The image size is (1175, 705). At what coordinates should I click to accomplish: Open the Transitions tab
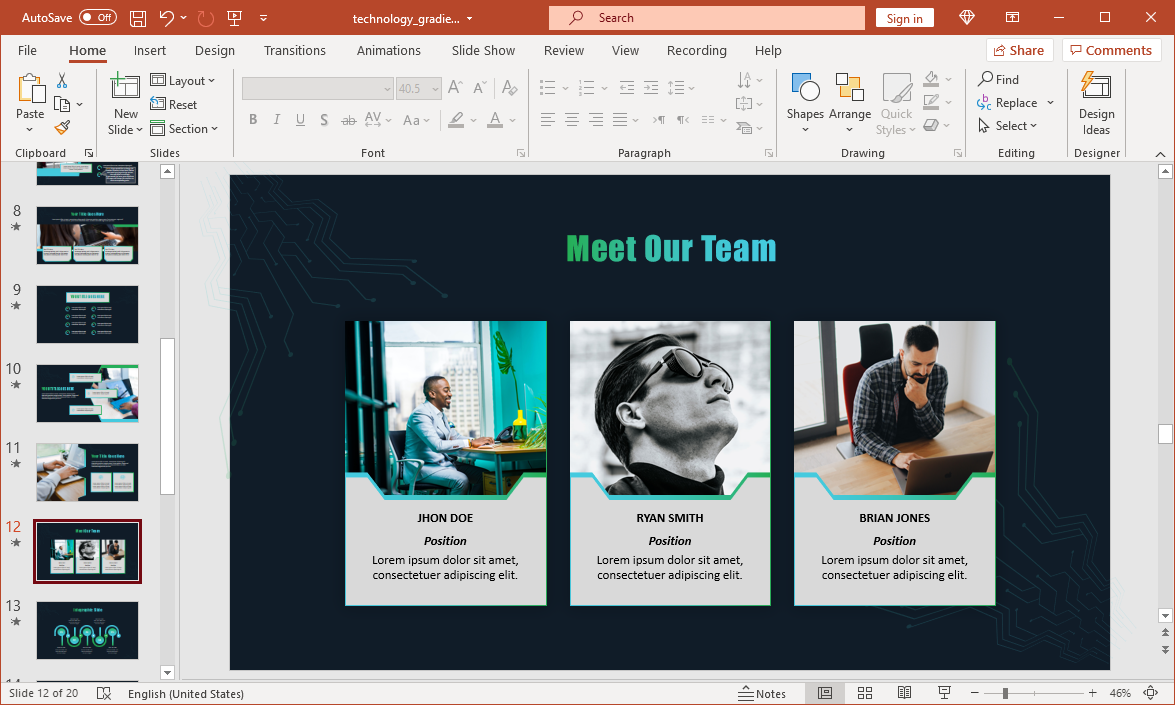tap(294, 50)
